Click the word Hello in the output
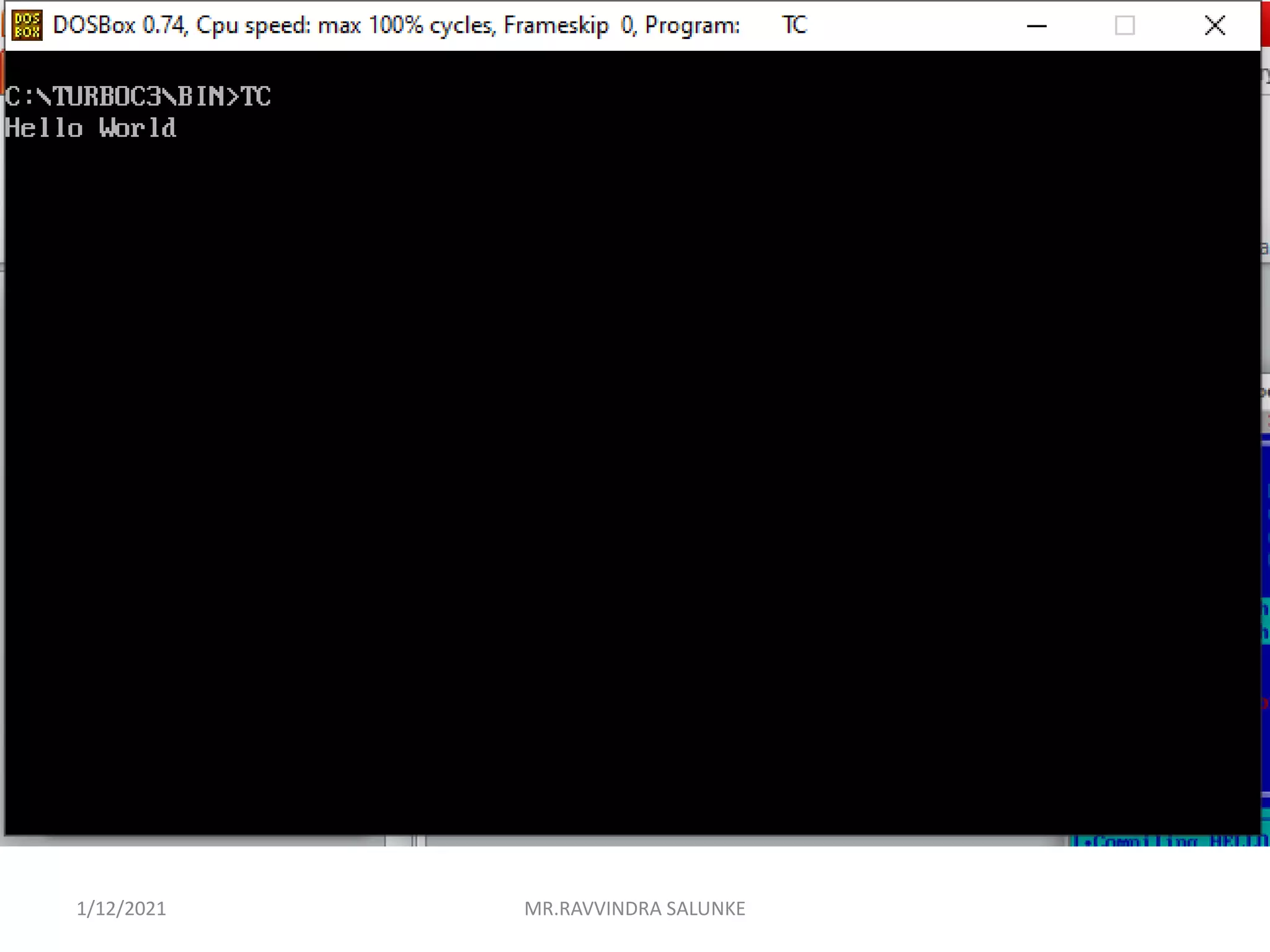This screenshot has height=952, width=1270. point(43,128)
